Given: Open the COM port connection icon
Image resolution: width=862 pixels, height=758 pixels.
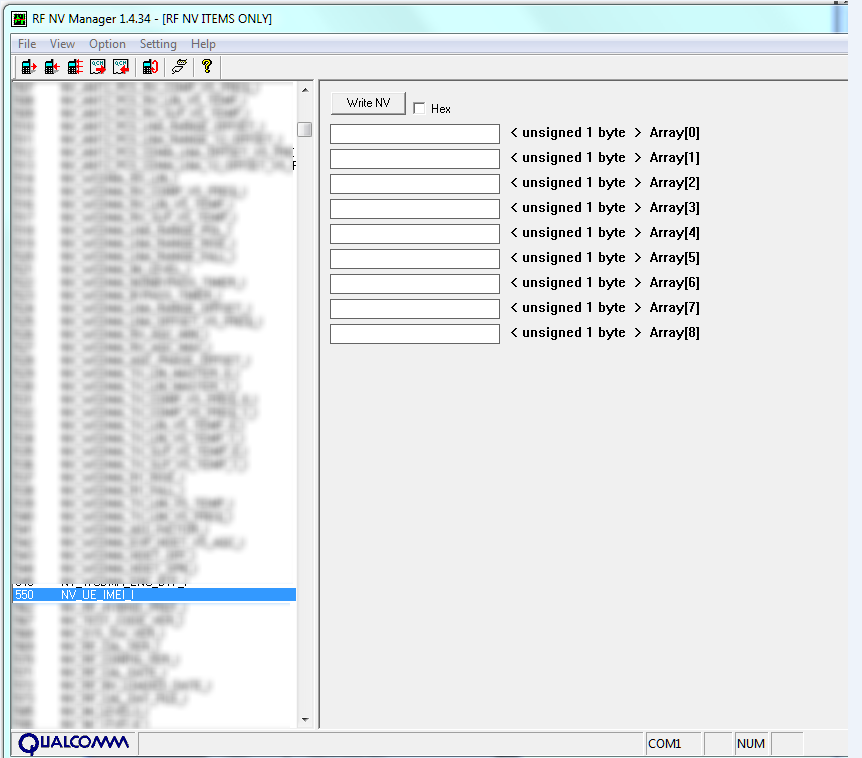Looking at the screenshot, I should click(179, 67).
